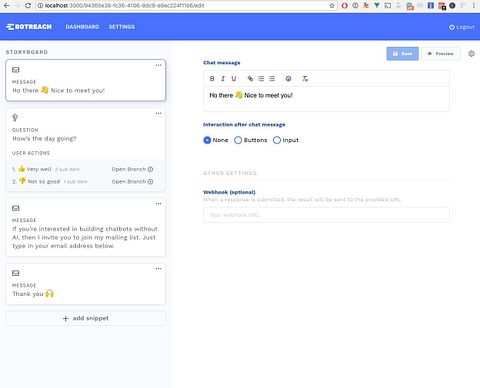Open the emoji picker in editor toolbar

(x=288, y=79)
